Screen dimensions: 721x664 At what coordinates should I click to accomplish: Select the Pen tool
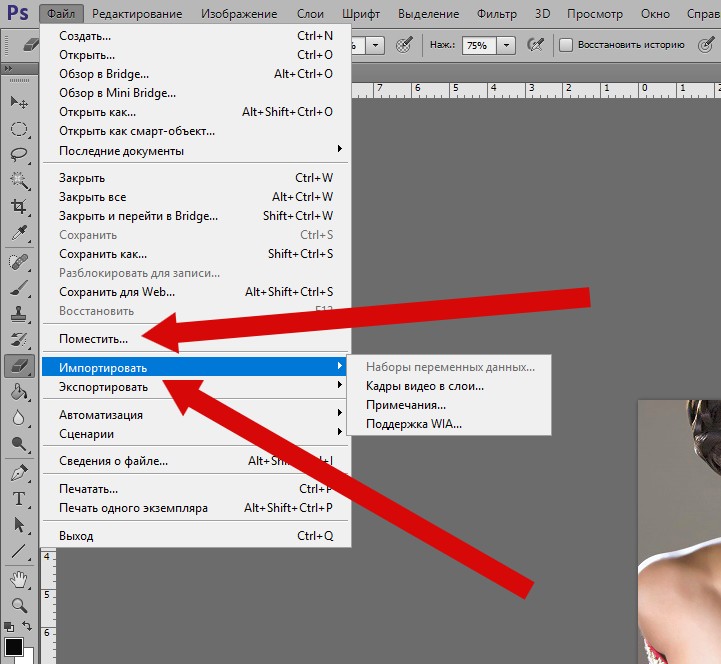click(18, 473)
